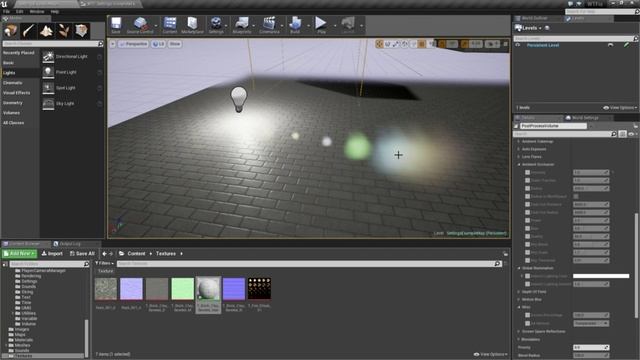Toggle Persistent Level visibility eye

[518, 45]
